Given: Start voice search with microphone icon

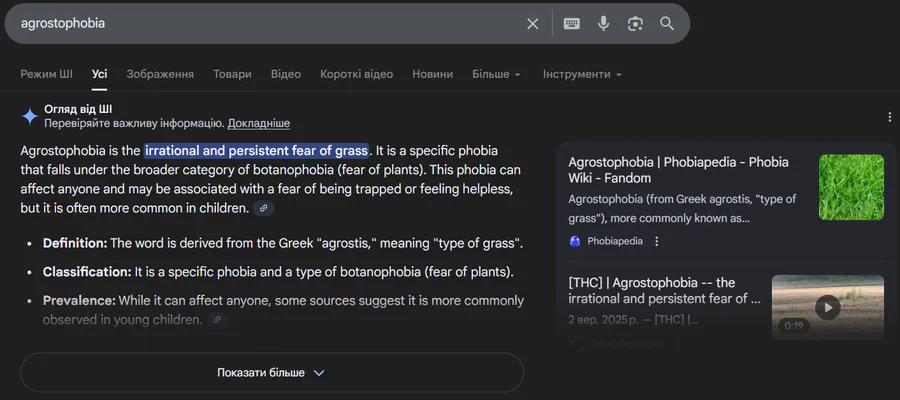Looking at the screenshot, I should click(604, 24).
